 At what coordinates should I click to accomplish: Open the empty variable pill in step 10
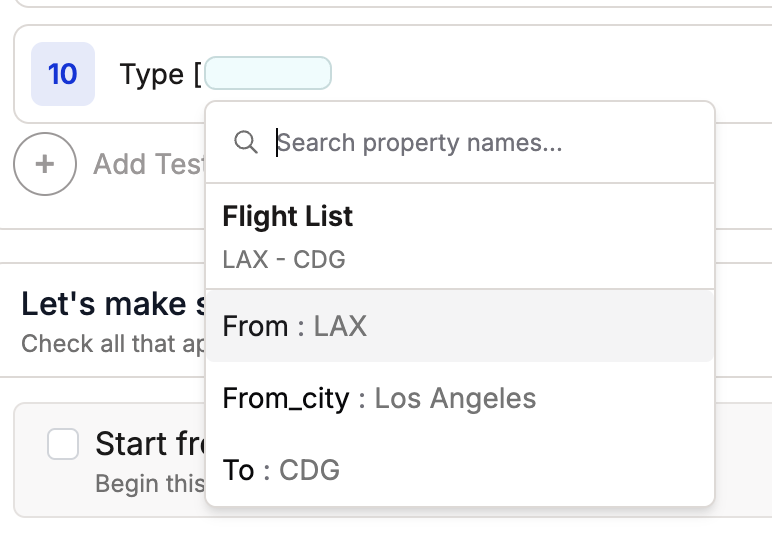(x=268, y=74)
